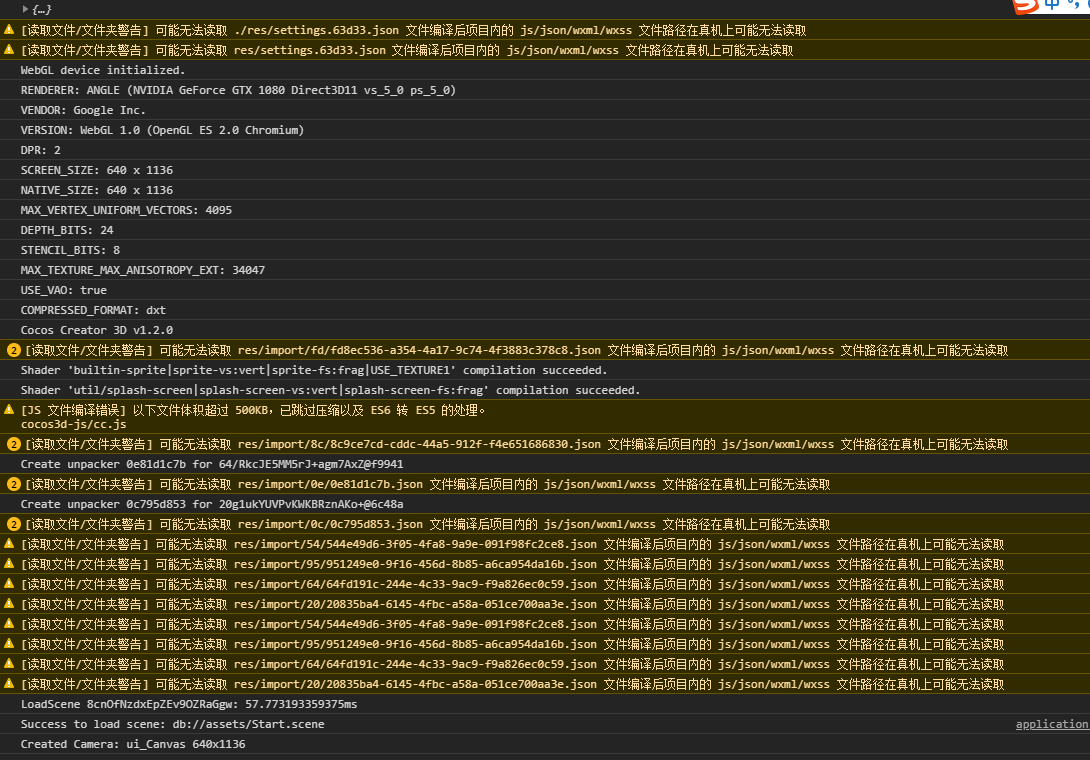The image size is (1090, 760).
Task: Click repeat-count badge on 8c9ce7cd warning
Action: click(14, 444)
